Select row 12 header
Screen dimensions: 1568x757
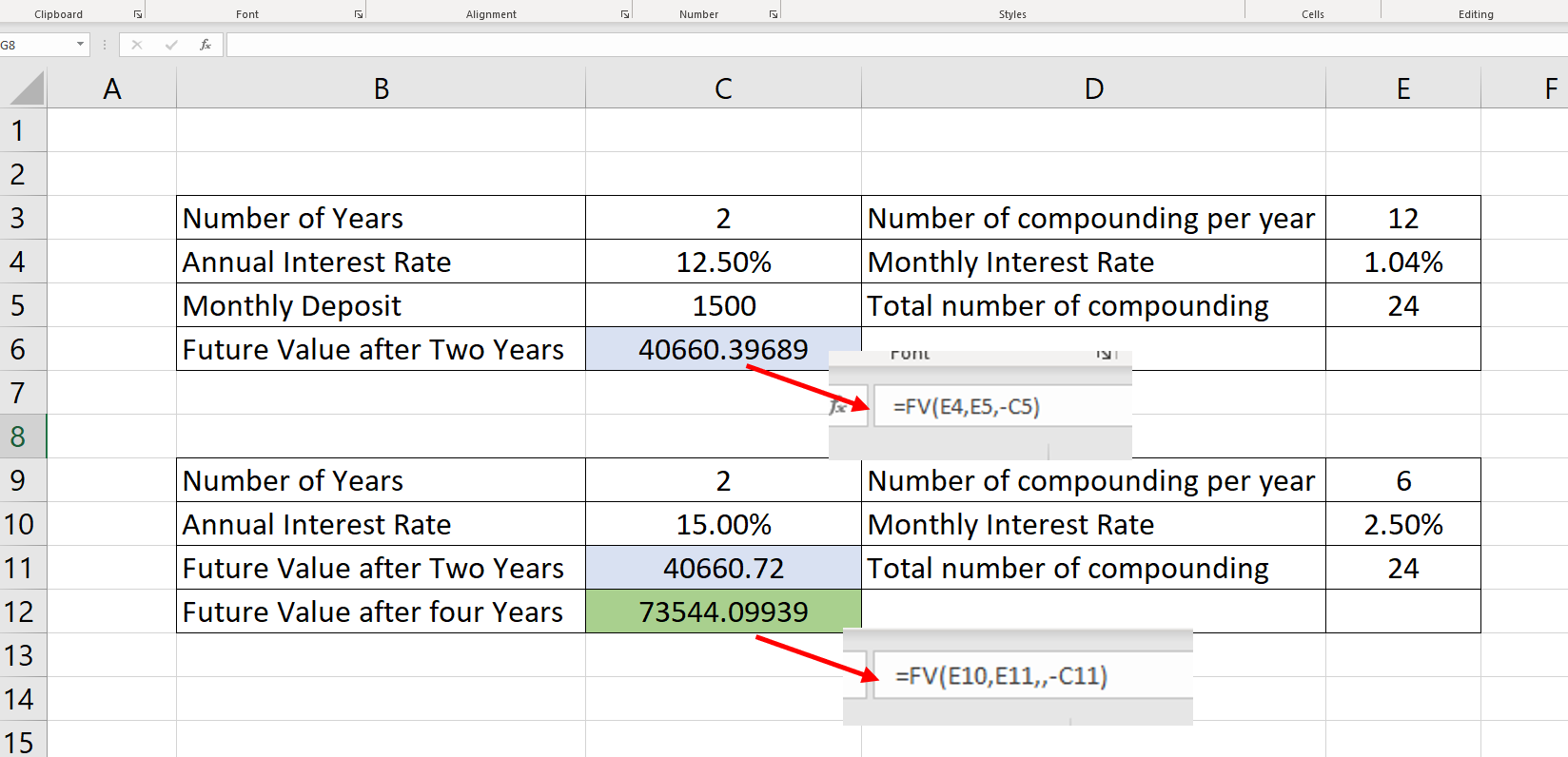[x=18, y=611]
